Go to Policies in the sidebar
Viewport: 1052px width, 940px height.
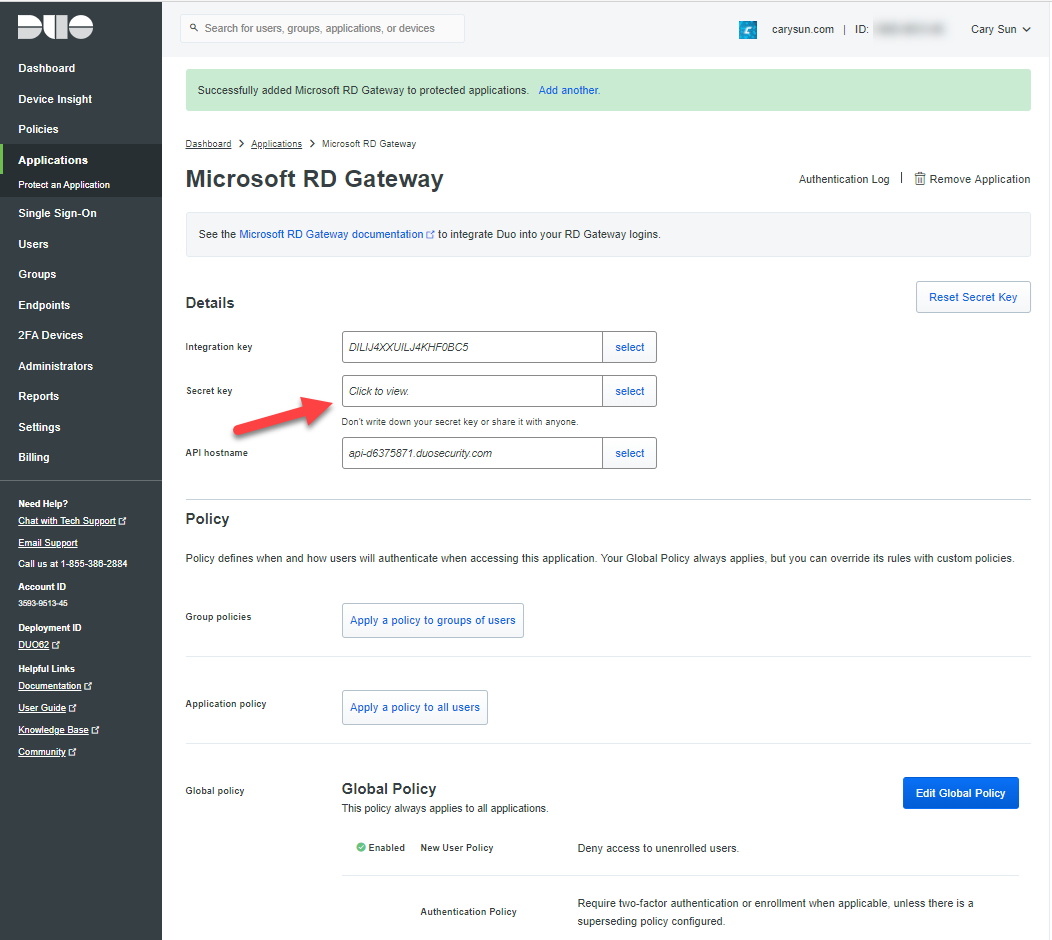[x=38, y=129]
